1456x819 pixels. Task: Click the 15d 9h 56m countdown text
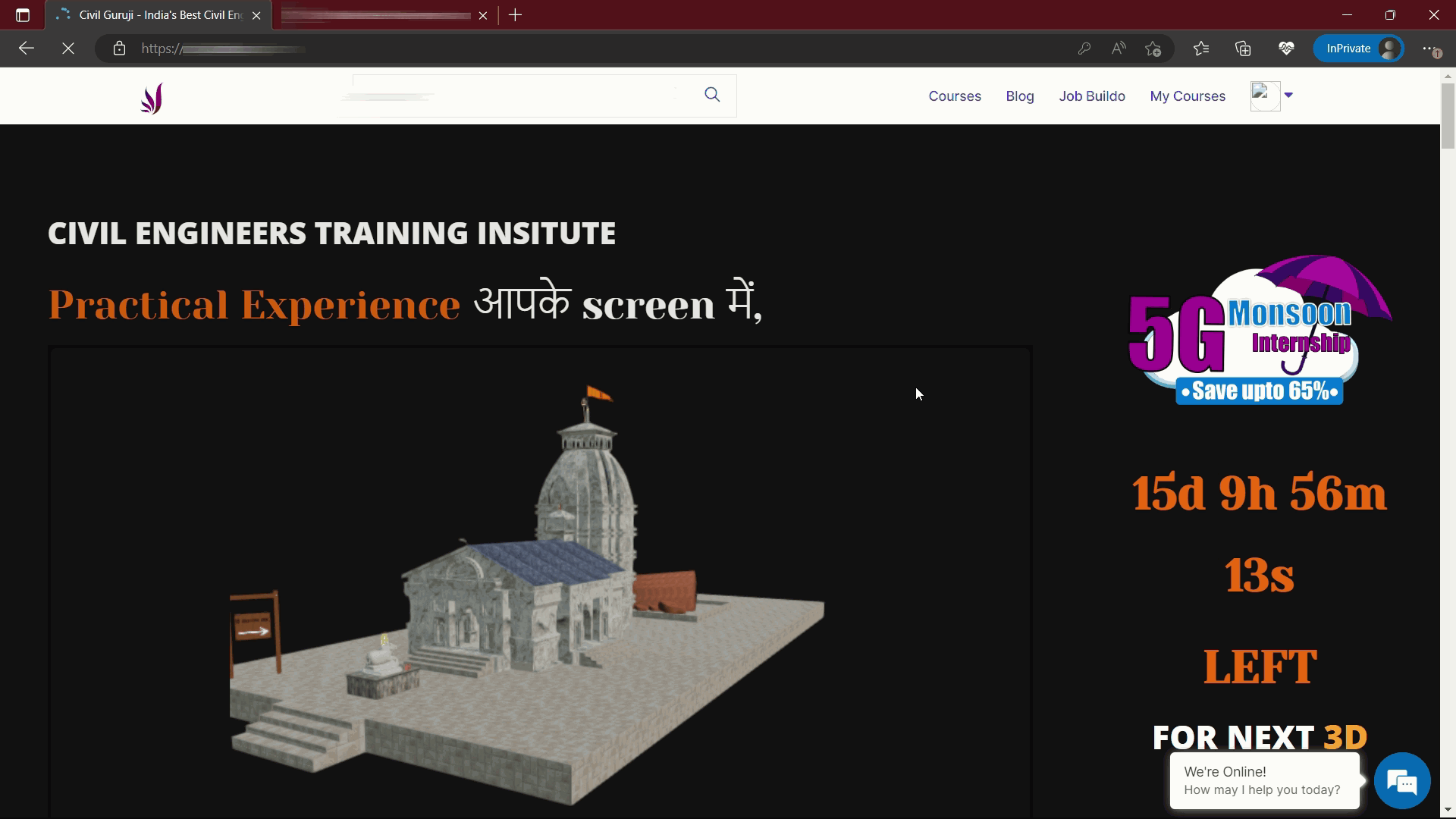tap(1260, 494)
